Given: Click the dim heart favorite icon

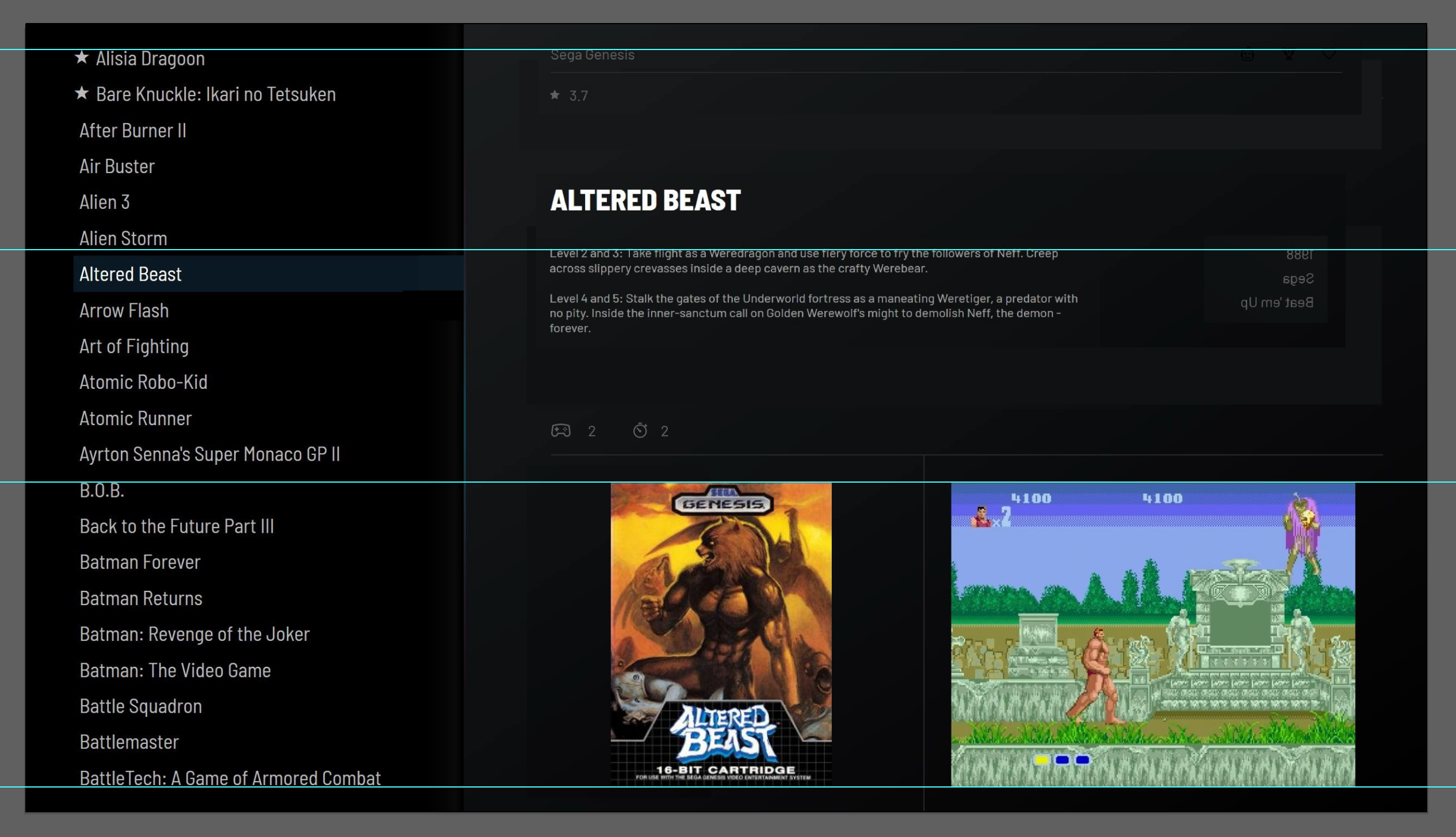Looking at the screenshot, I should pyautogui.click(x=1328, y=55).
